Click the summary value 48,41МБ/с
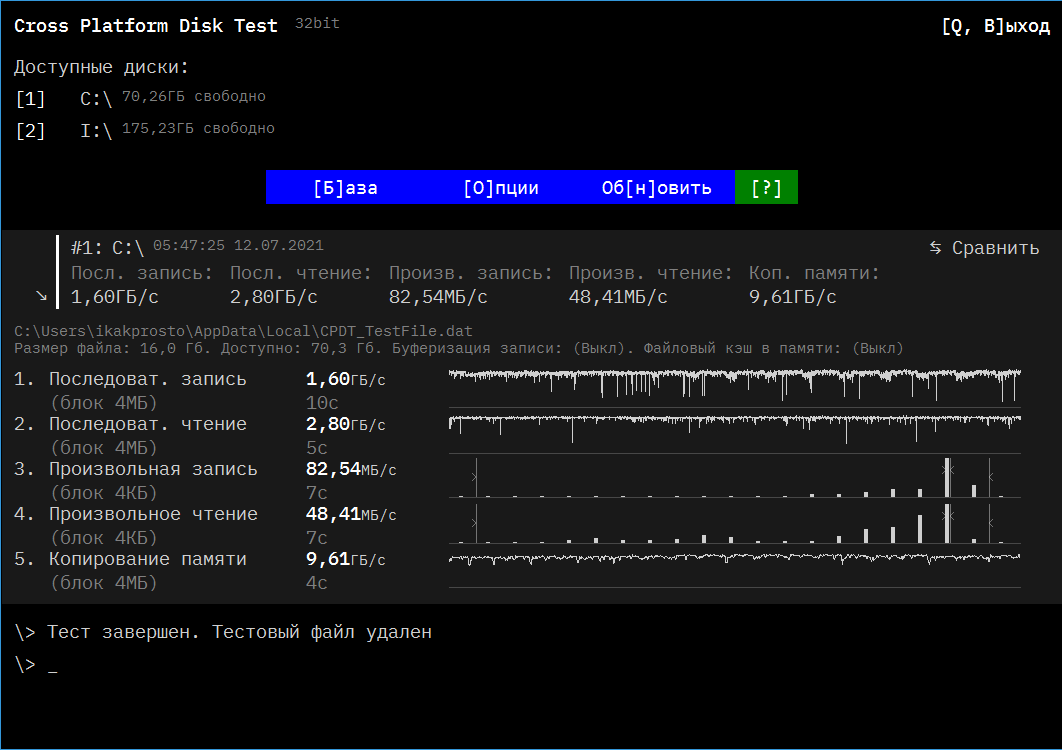 point(618,297)
